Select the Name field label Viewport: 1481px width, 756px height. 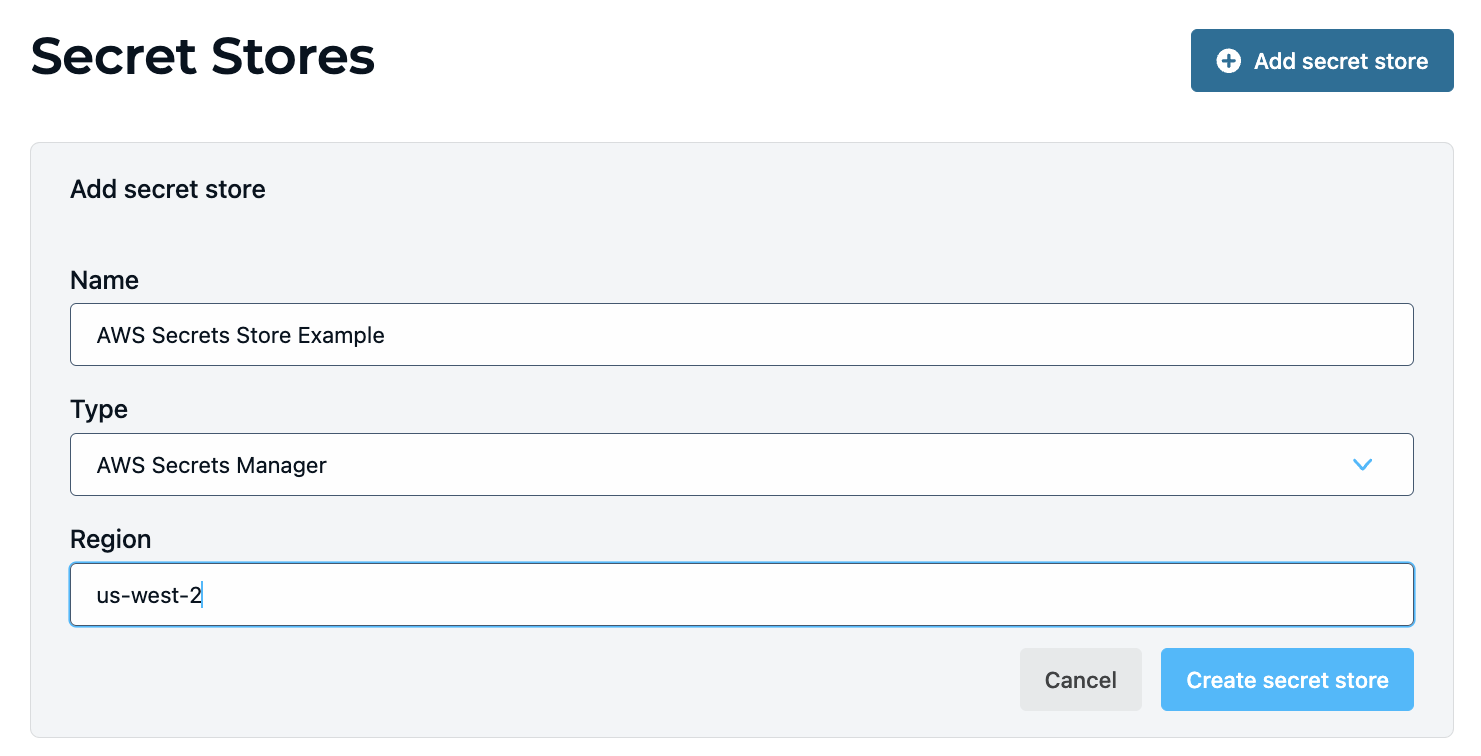point(104,280)
